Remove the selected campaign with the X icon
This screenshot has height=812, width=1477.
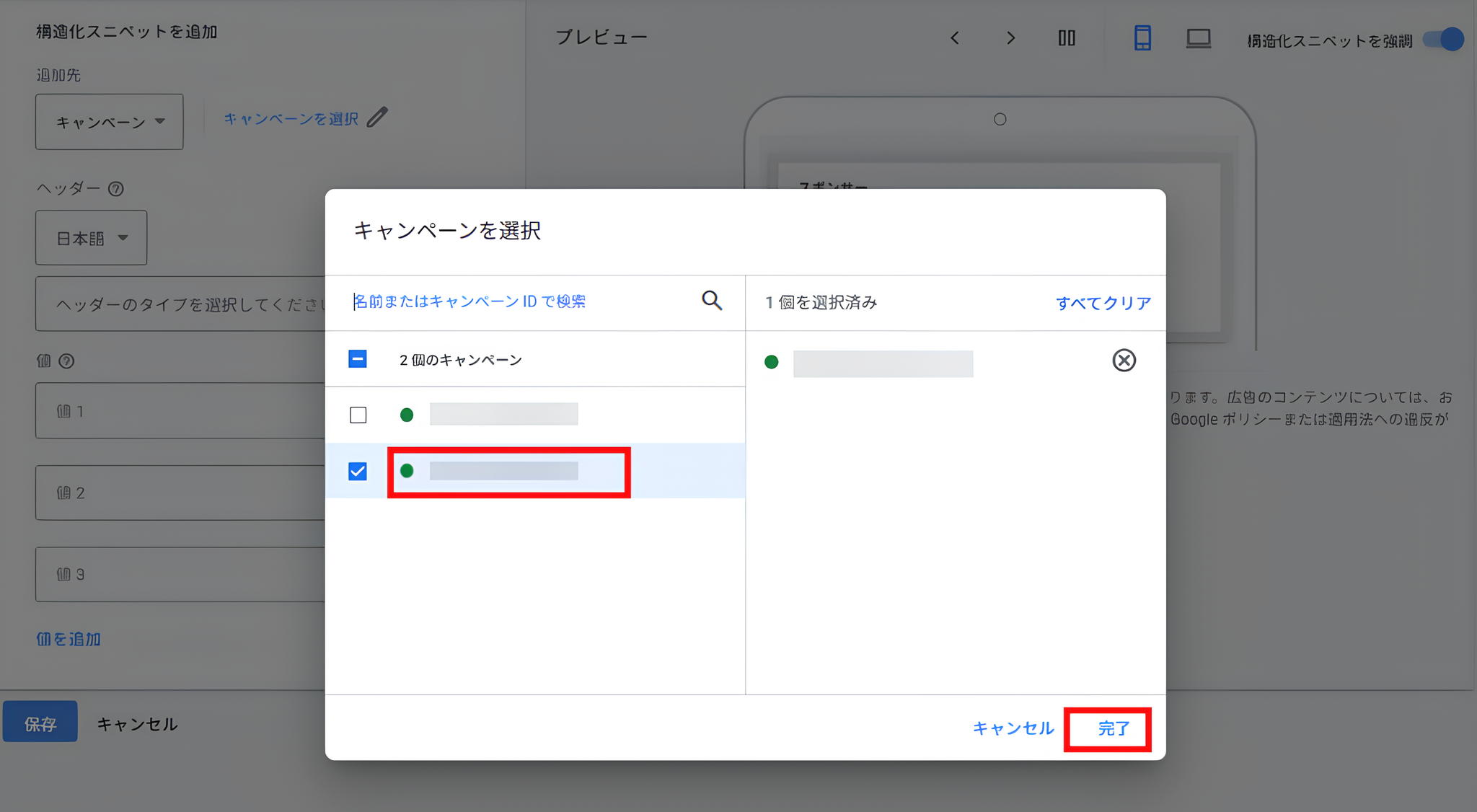1124,361
